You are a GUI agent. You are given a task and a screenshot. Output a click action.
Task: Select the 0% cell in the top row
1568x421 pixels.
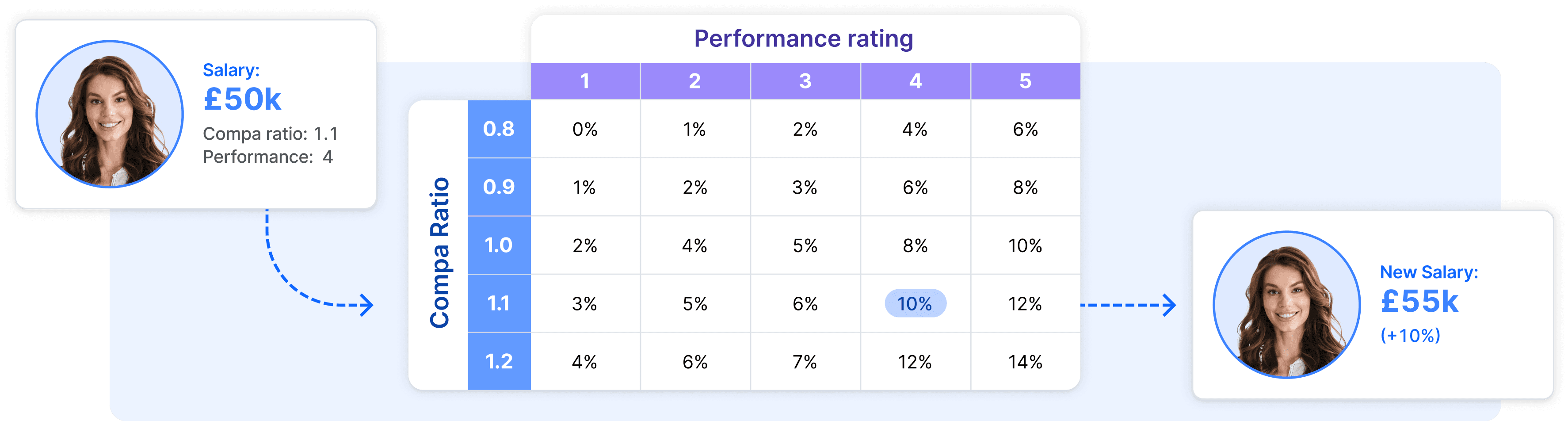click(x=585, y=129)
